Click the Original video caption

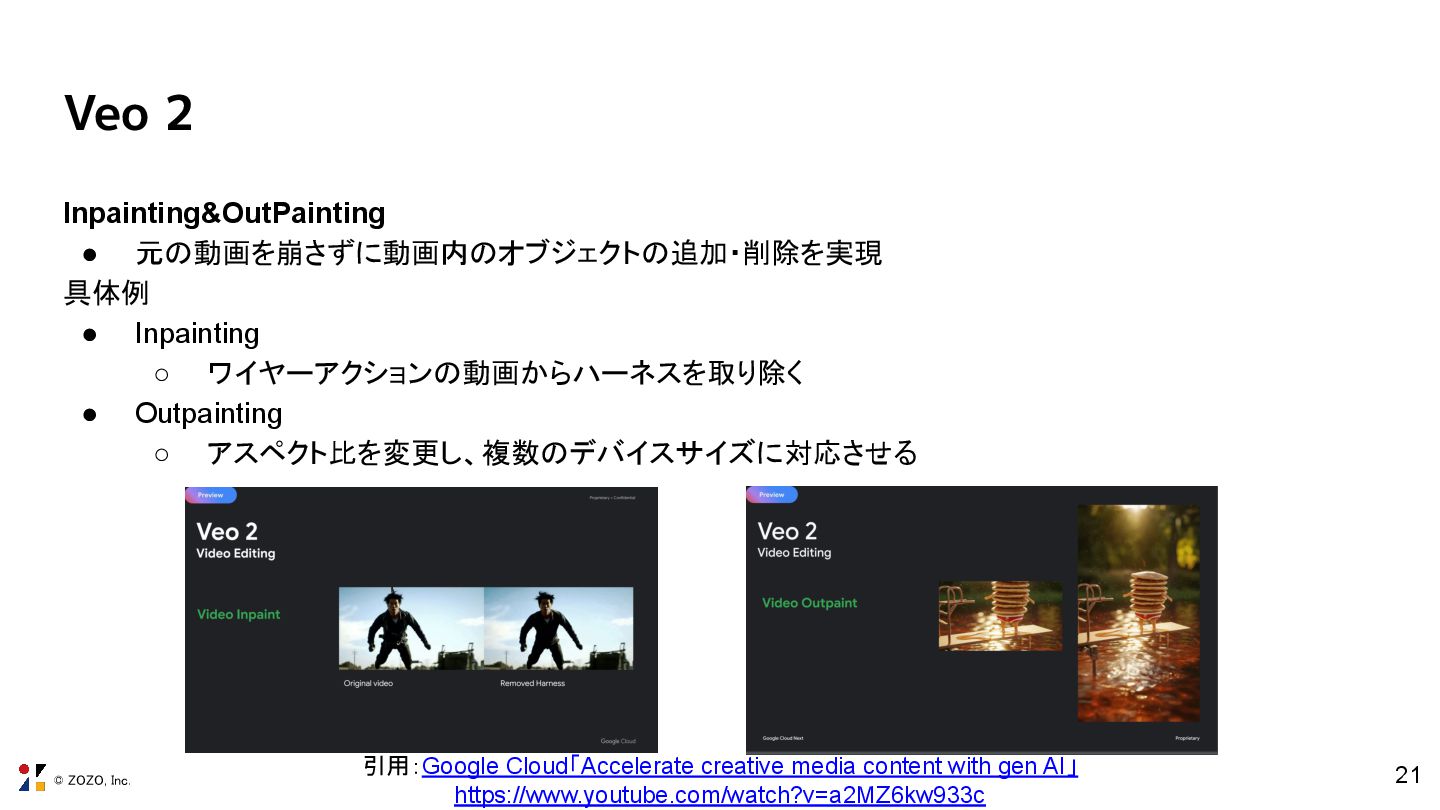(368, 683)
